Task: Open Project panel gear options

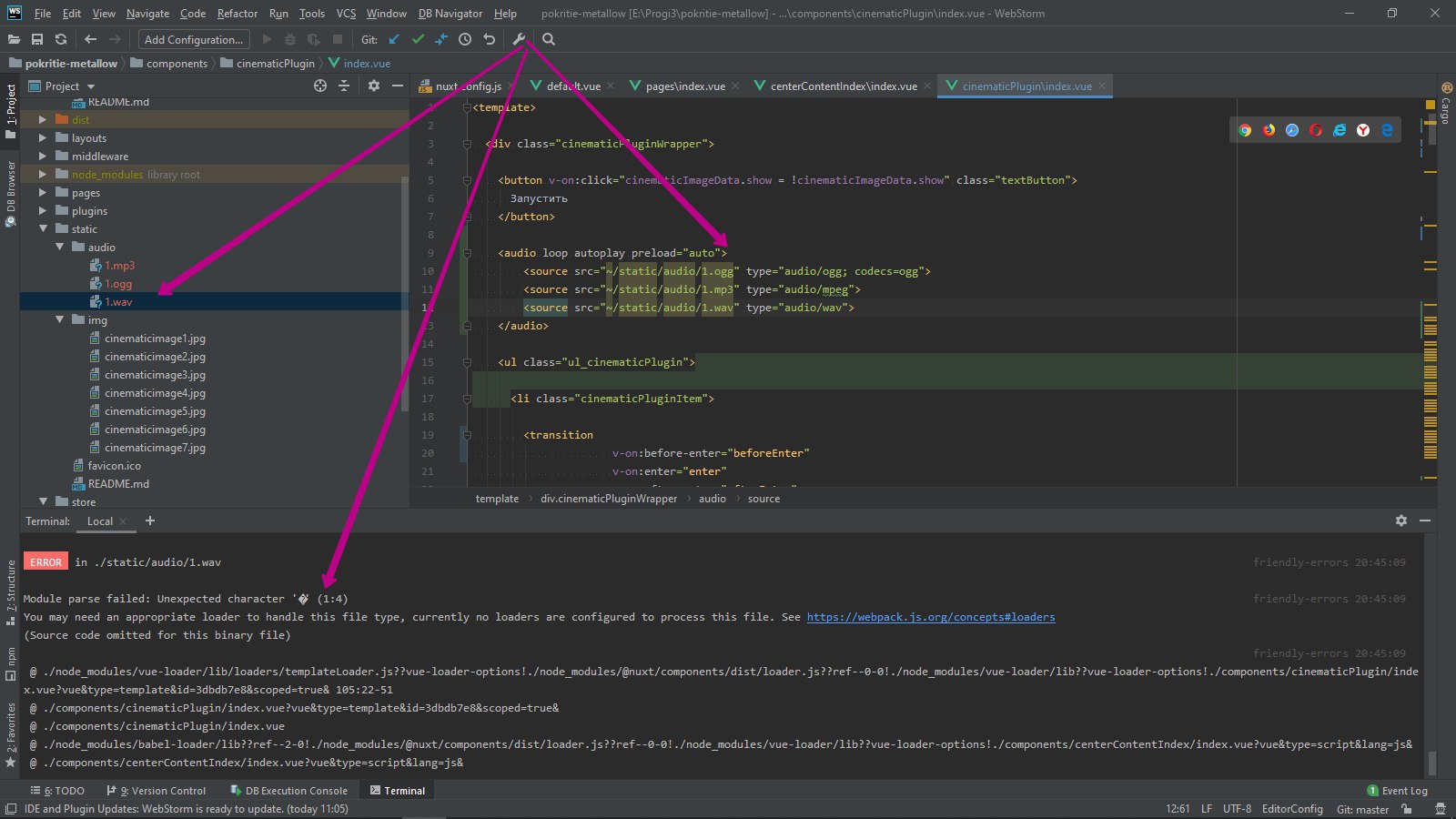Action: pyautogui.click(x=373, y=86)
